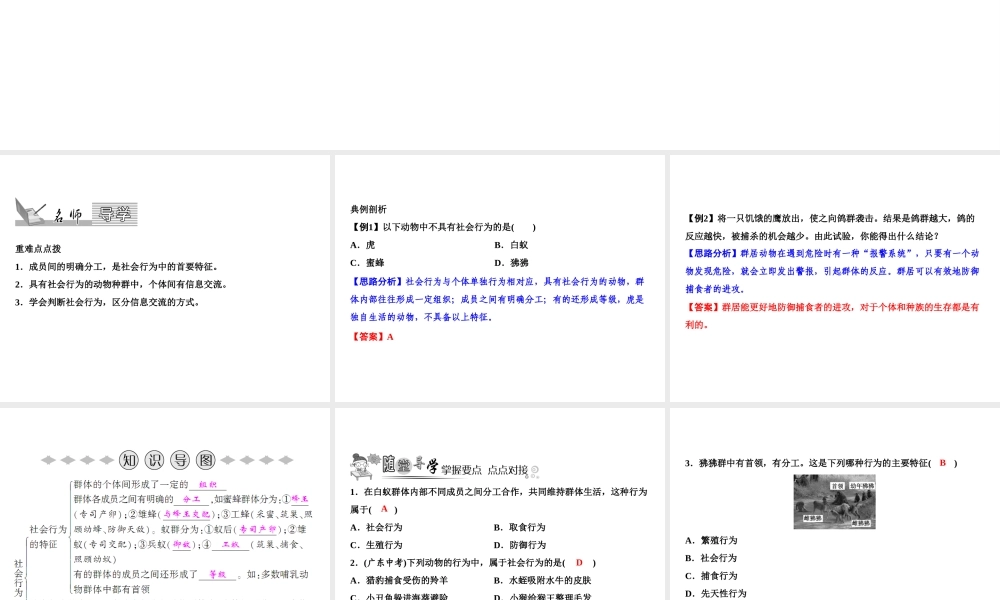The image size is (1000, 600).
Task: Choose option A. 社会行为 in question 1
Action: coord(376,527)
